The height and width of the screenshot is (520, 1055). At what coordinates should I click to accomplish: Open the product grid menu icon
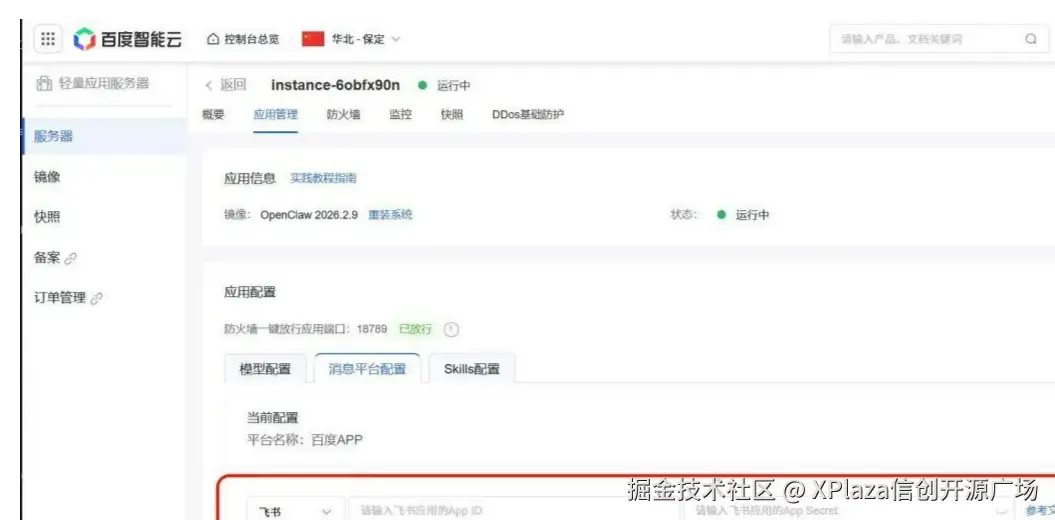(48, 39)
